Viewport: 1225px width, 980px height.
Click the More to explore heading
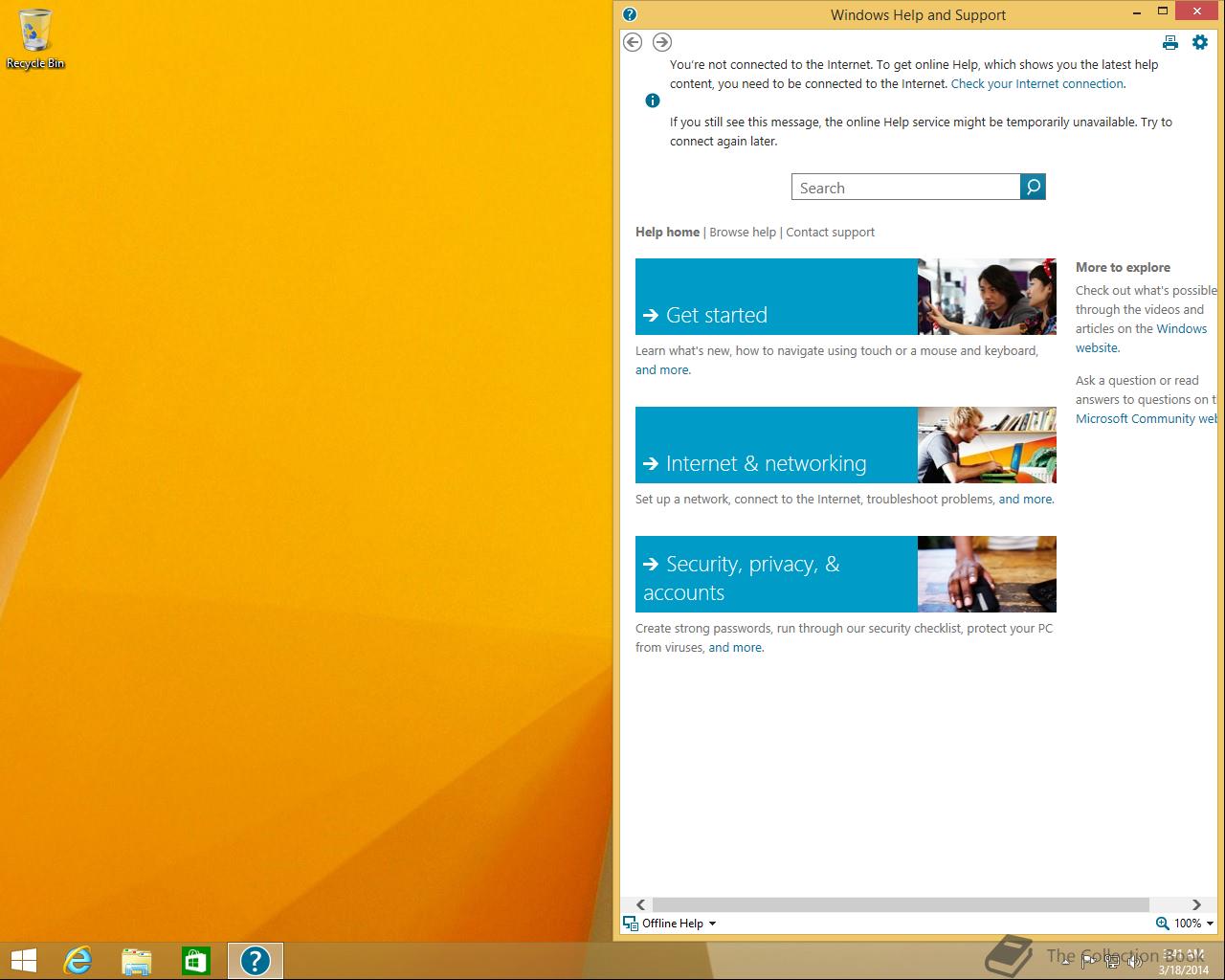[1123, 267]
